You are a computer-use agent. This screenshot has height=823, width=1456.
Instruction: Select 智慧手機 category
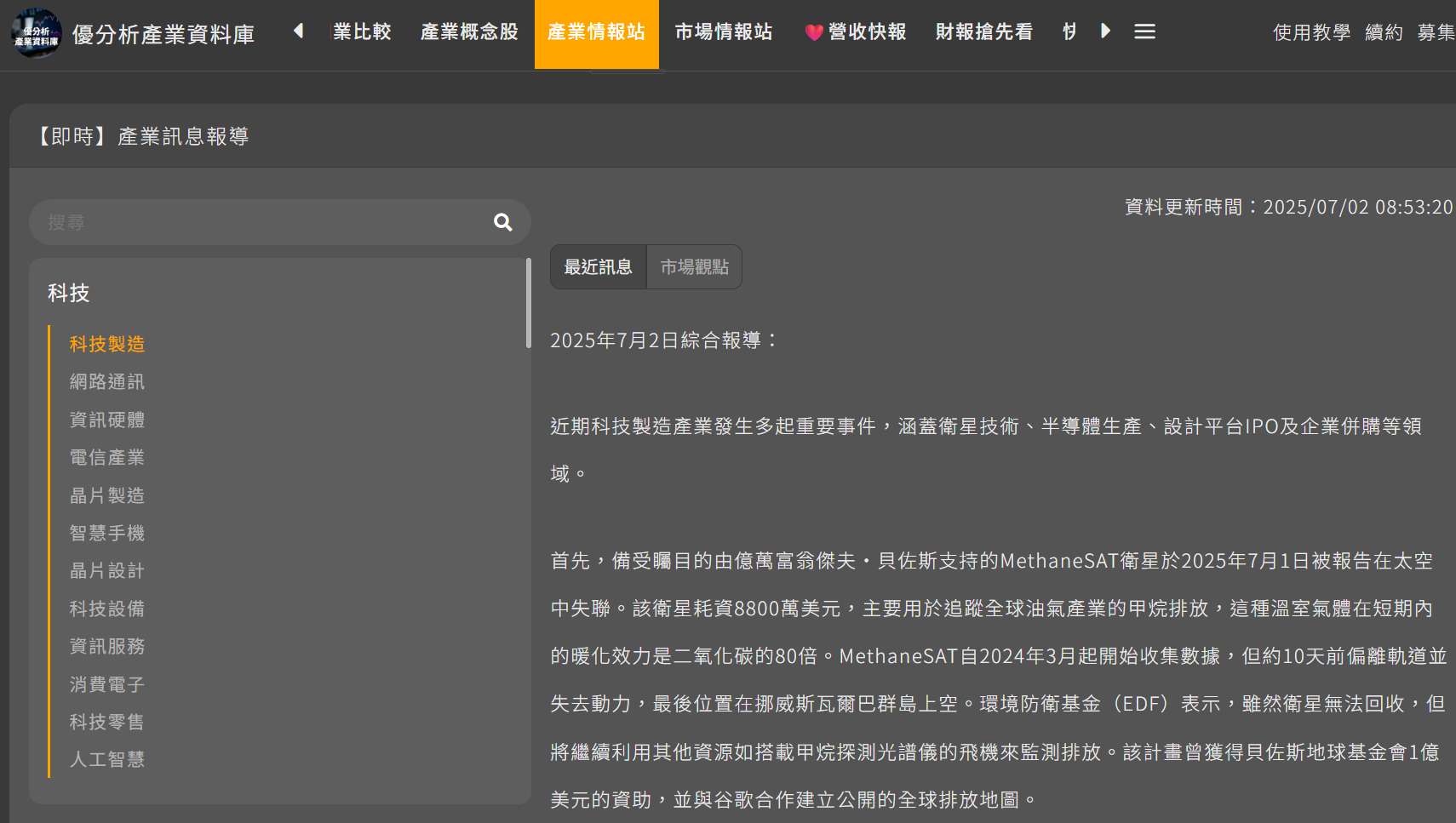coord(107,533)
